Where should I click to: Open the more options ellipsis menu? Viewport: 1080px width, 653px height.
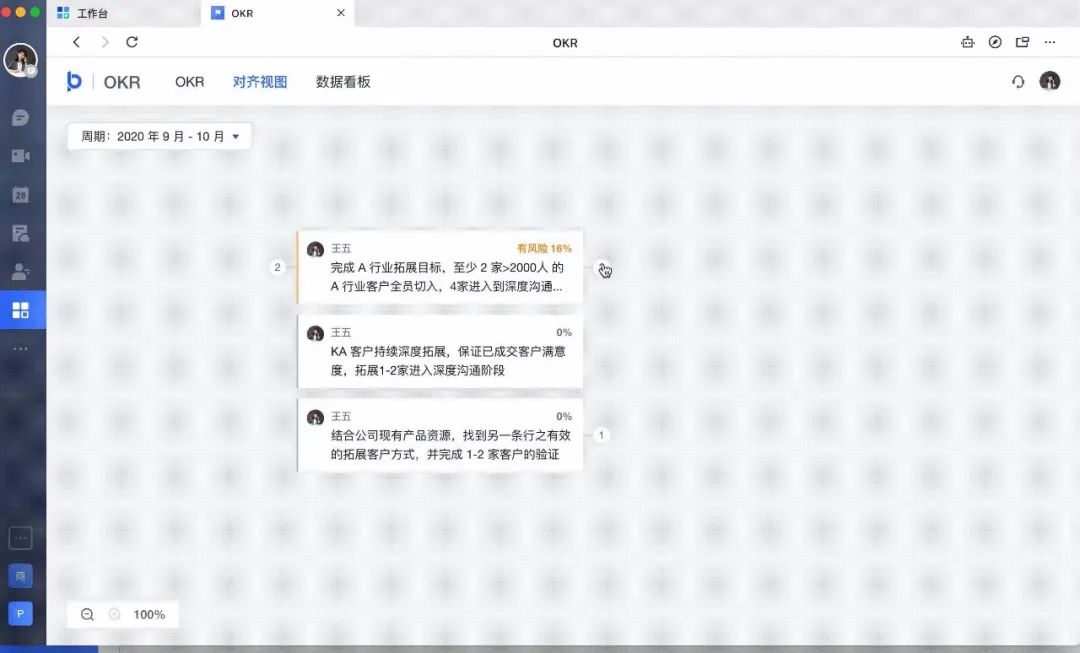click(x=1050, y=42)
